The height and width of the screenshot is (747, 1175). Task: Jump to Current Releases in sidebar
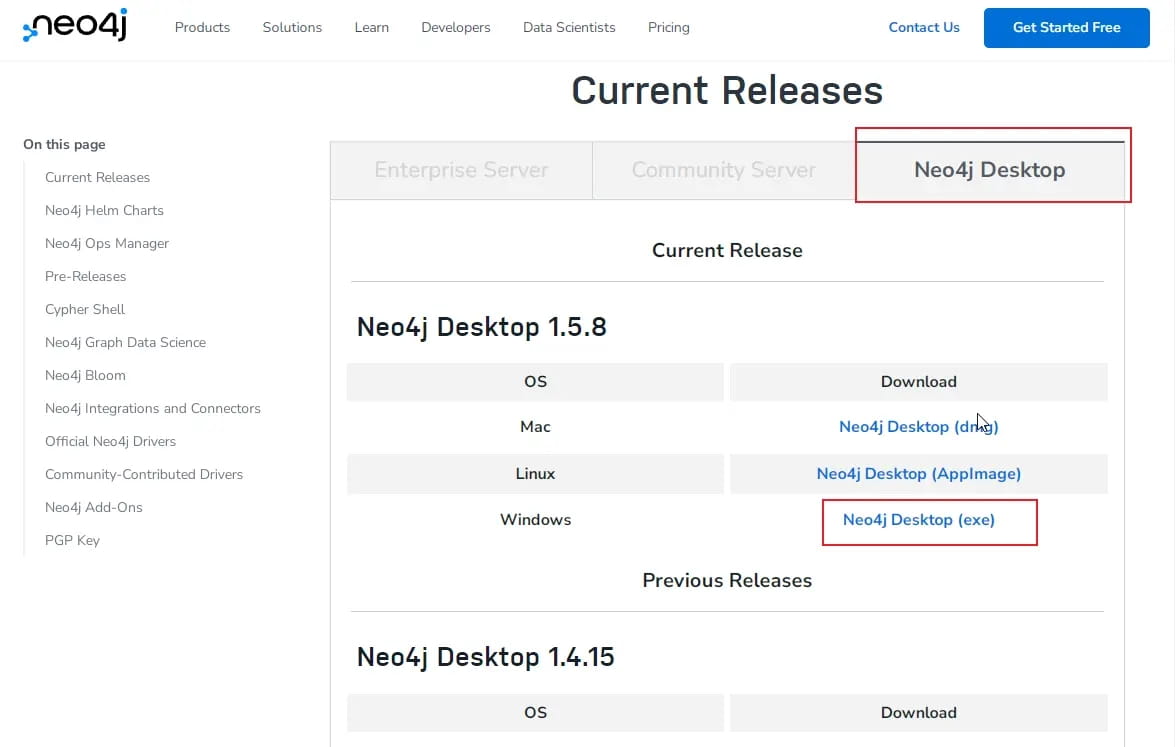coord(97,178)
